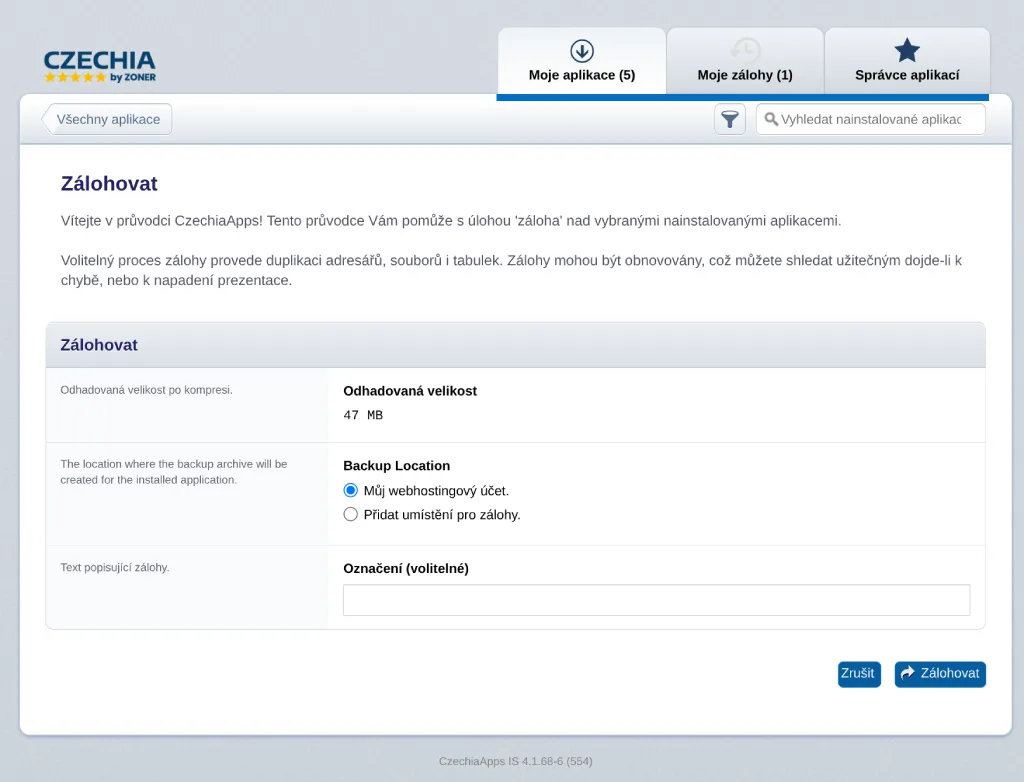Click the Czechia by Zoner logo
Screen dimensions: 1024x782
coord(100,67)
